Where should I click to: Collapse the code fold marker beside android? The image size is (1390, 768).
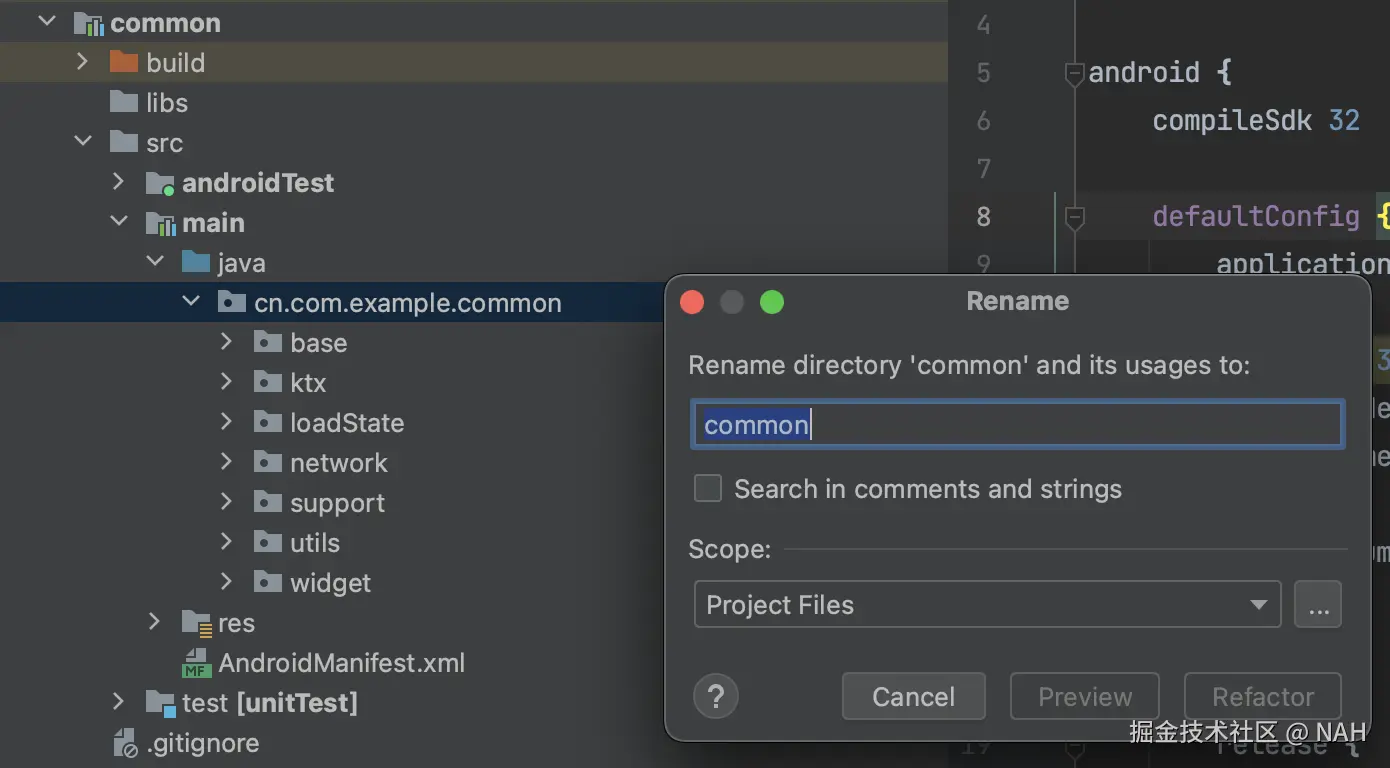(1074, 73)
